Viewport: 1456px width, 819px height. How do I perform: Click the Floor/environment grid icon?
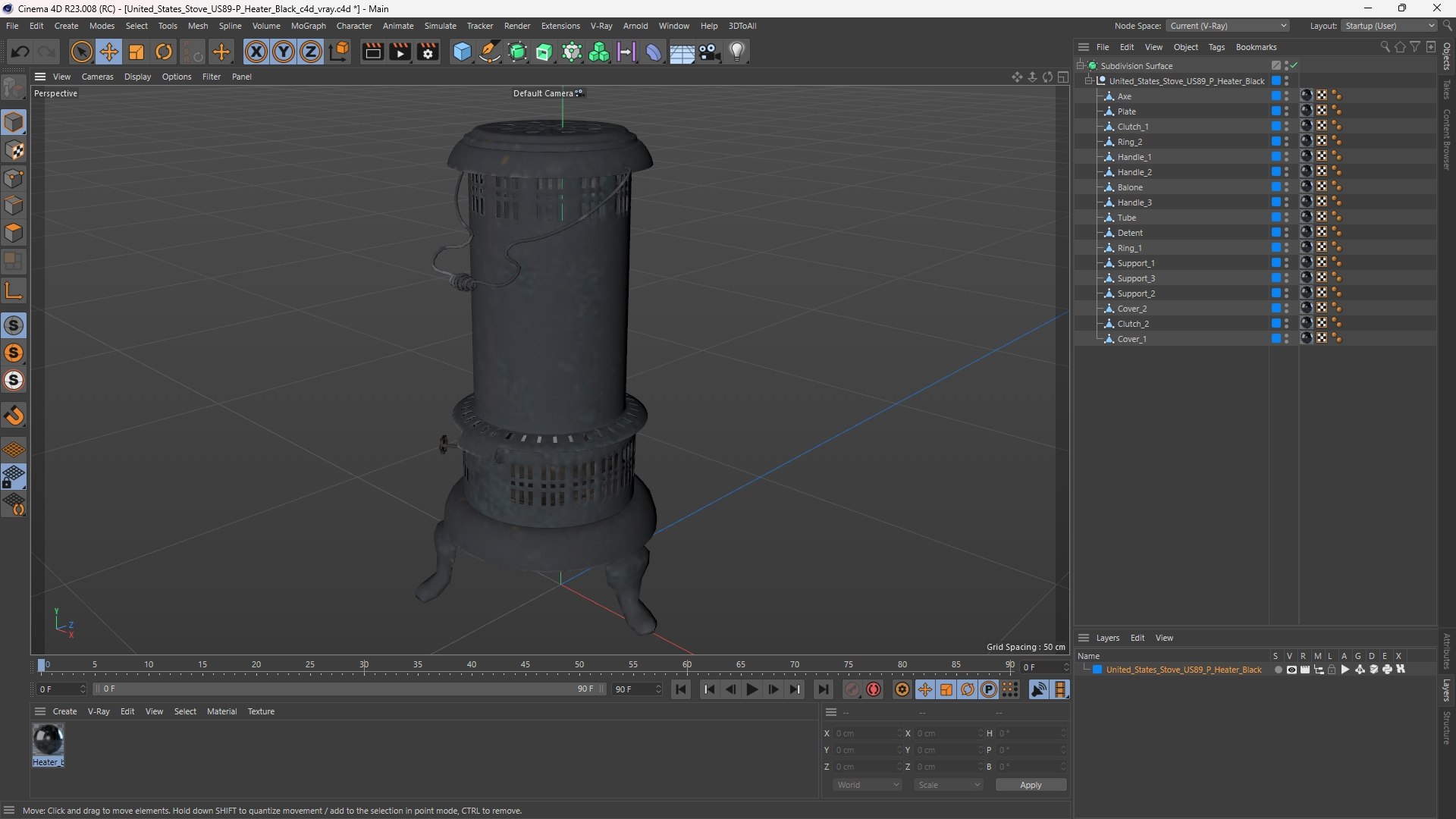tap(682, 52)
